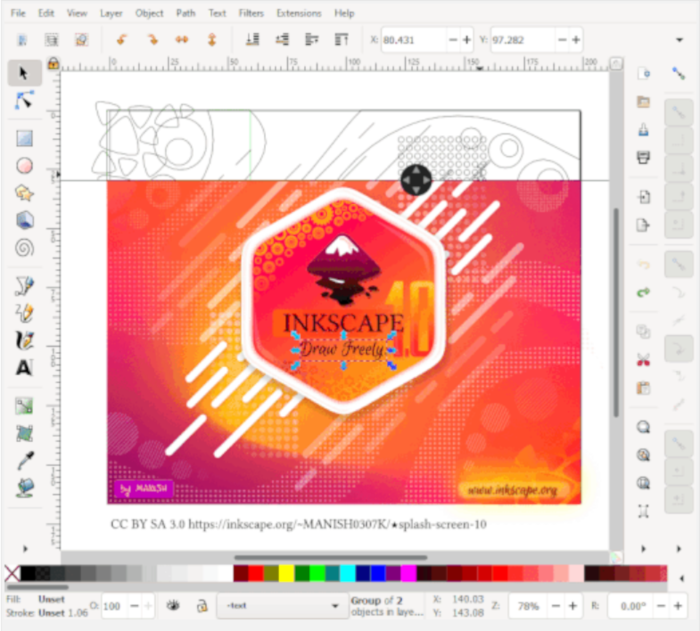Lower selection to bottom
This screenshot has width=700, height=631.
point(253,40)
